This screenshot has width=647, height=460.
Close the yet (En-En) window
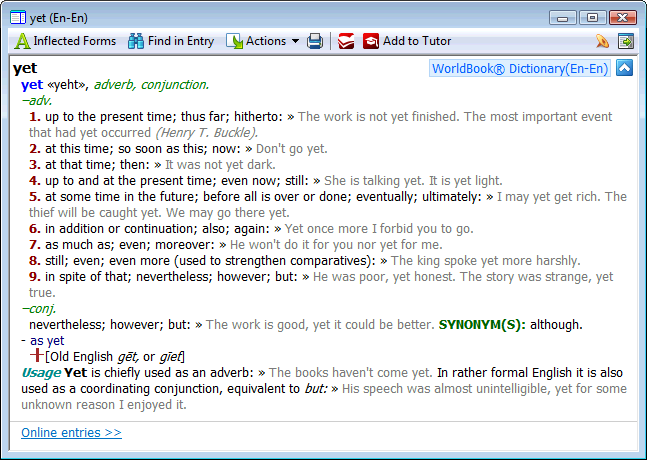(623, 18)
